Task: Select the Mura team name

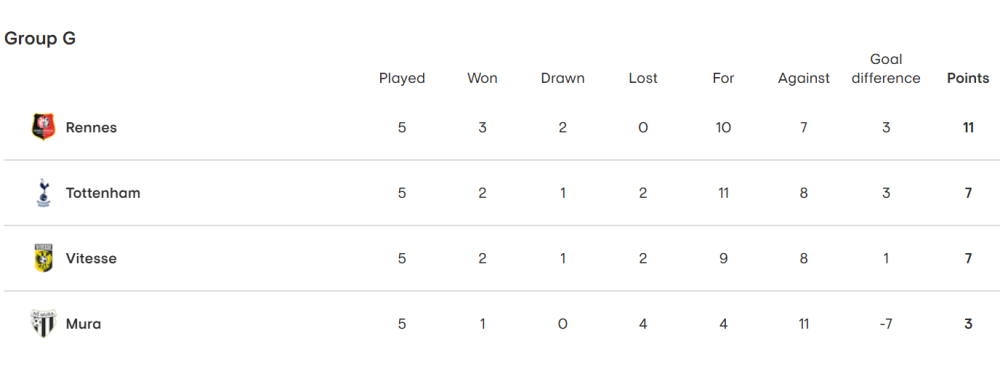Action: (84, 324)
